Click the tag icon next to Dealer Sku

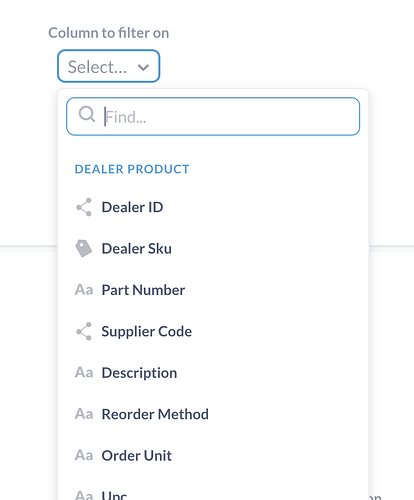click(84, 248)
